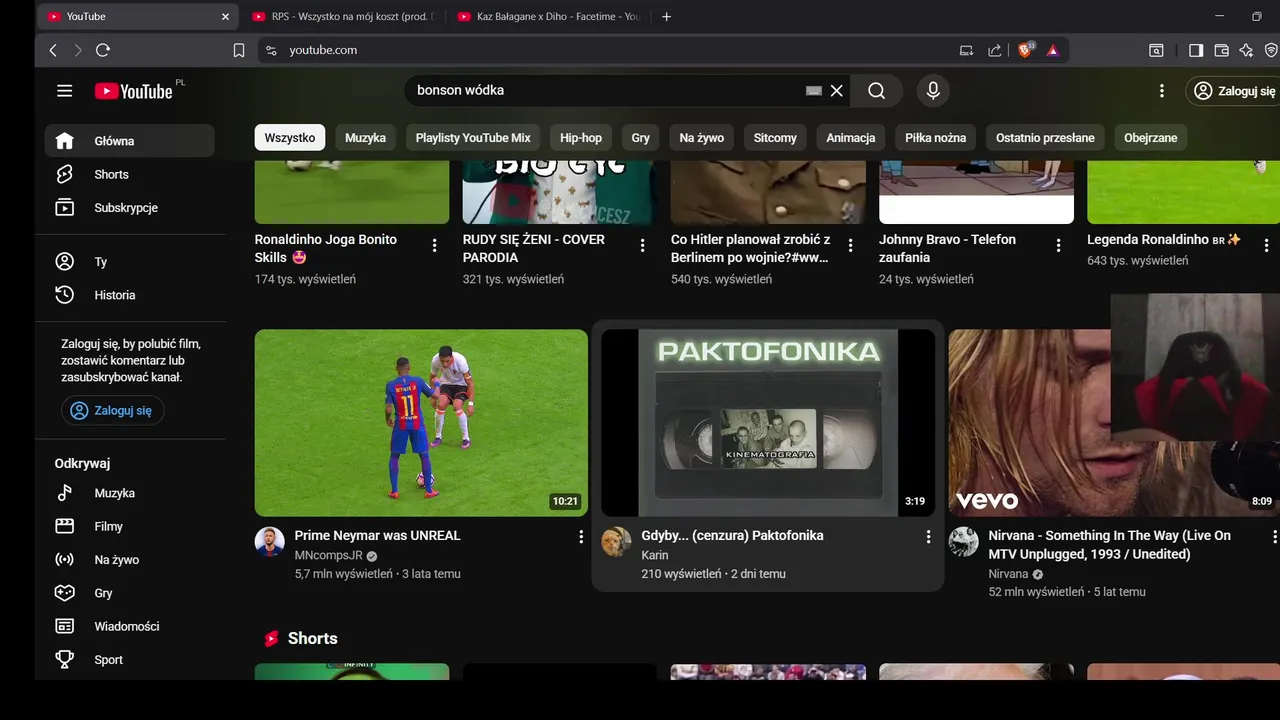The width and height of the screenshot is (1280, 720).
Task: Open options for Co Hitler planował video
Action: (x=851, y=245)
